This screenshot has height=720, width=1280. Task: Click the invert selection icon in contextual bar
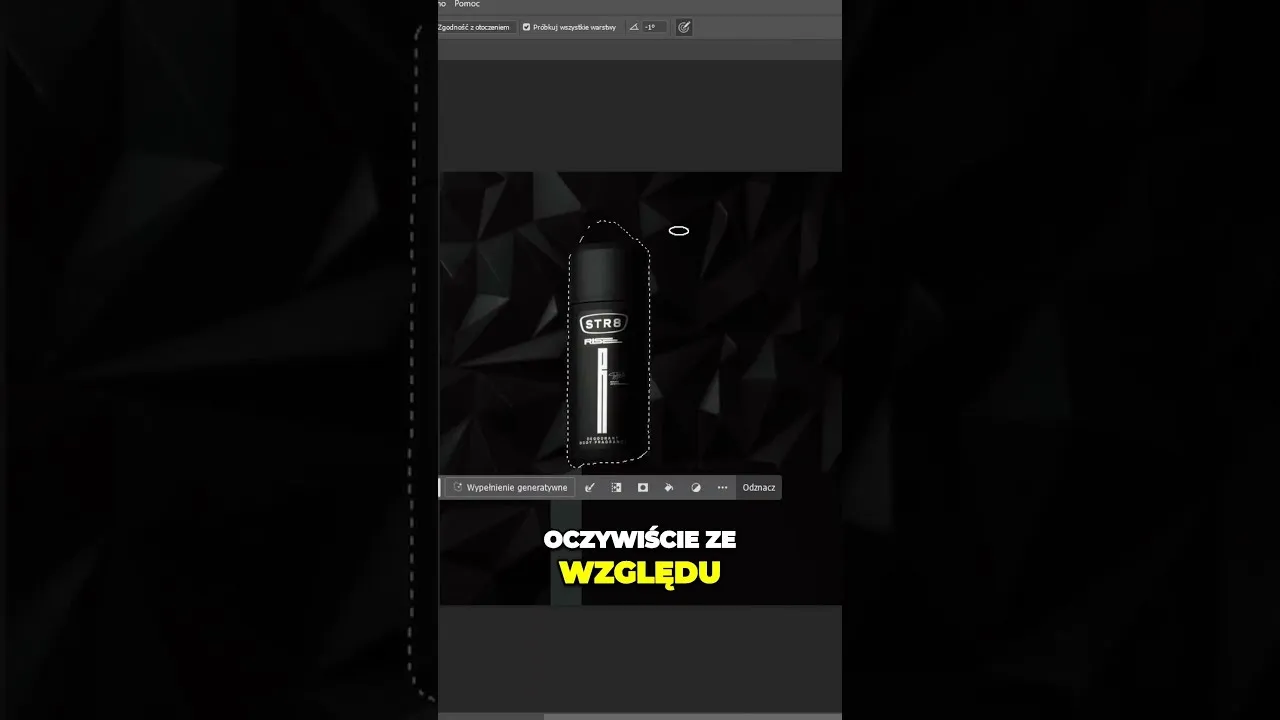[x=616, y=488]
